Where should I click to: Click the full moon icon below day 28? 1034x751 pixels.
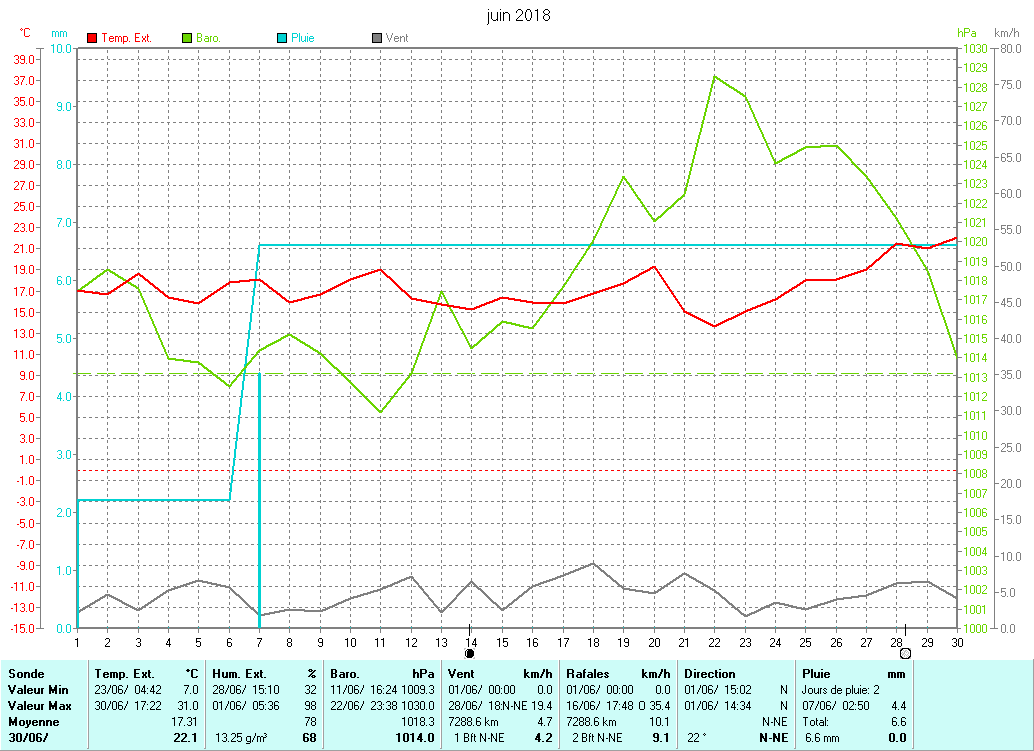pos(905,653)
